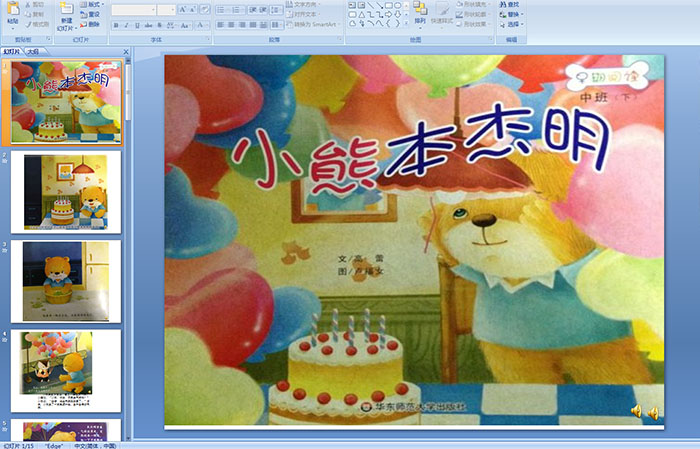700x449 pixels.
Task: Toggle Center text alignment
Action: (x=231, y=25)
